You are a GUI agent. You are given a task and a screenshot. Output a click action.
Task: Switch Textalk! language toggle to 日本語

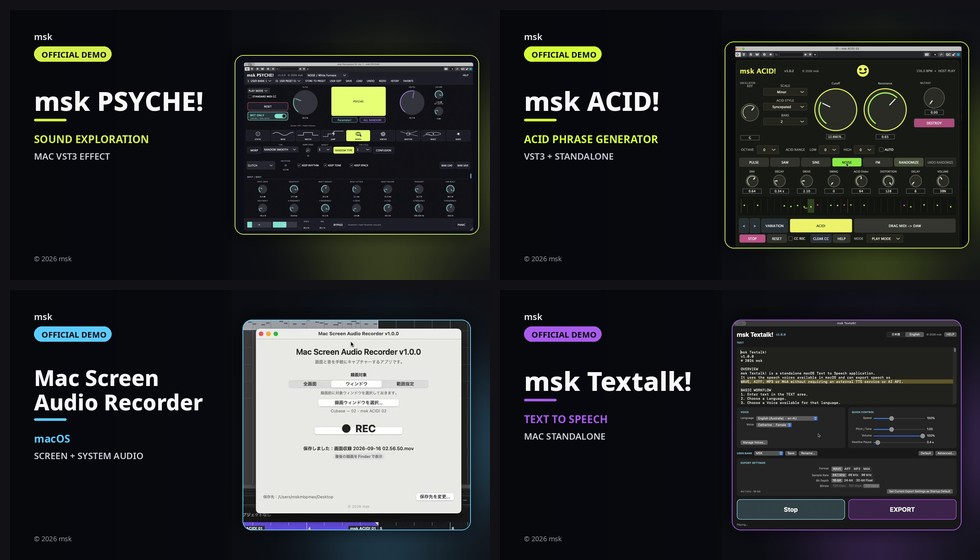coord(896,334)
